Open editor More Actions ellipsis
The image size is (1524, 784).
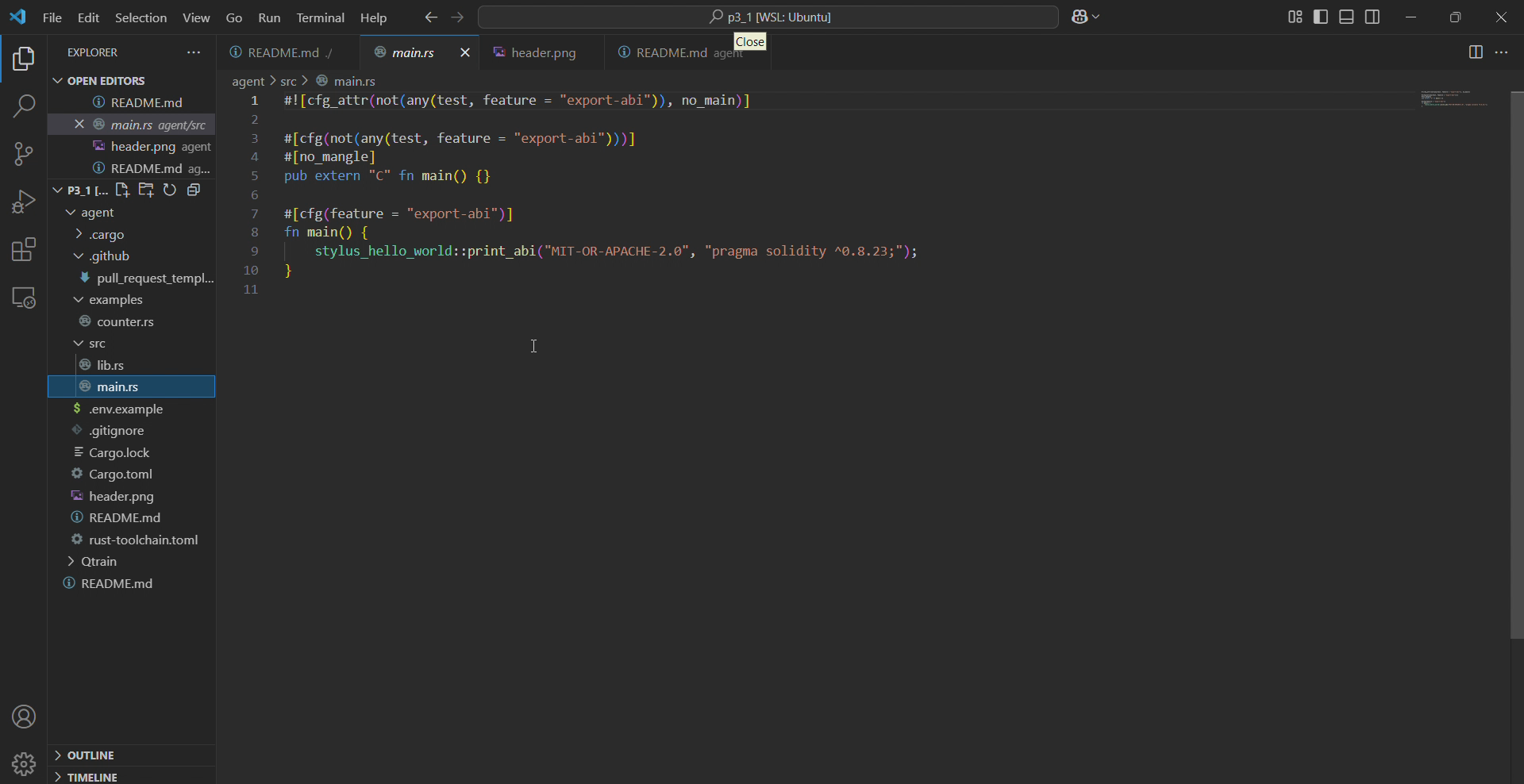point(1501,52)
